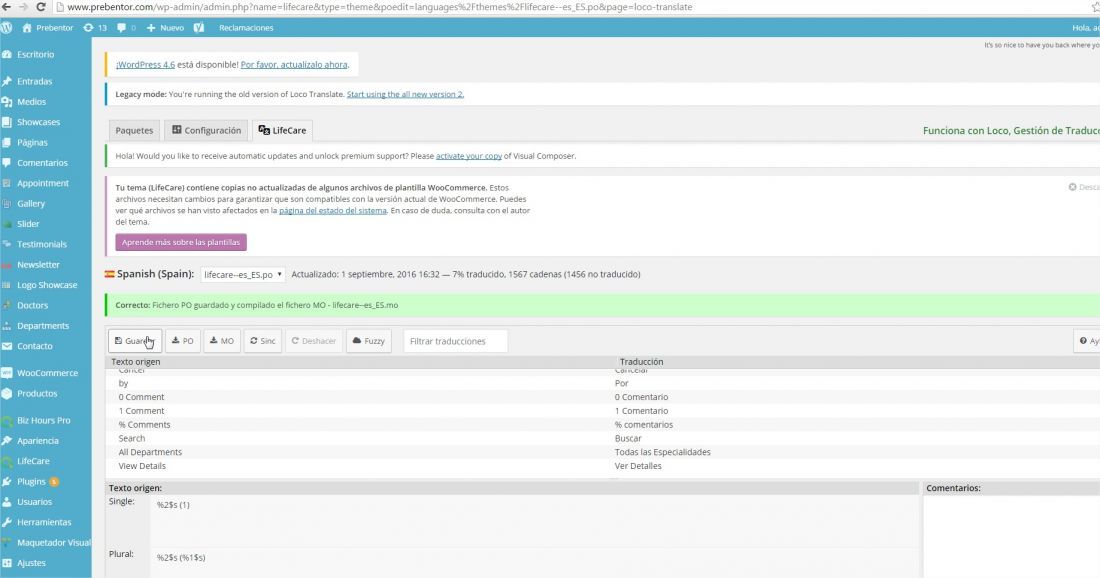The height and width of the screenshot is (578, 1100).
Task: Click the Filtrar traducciones search field
Action: pos(455,341)
